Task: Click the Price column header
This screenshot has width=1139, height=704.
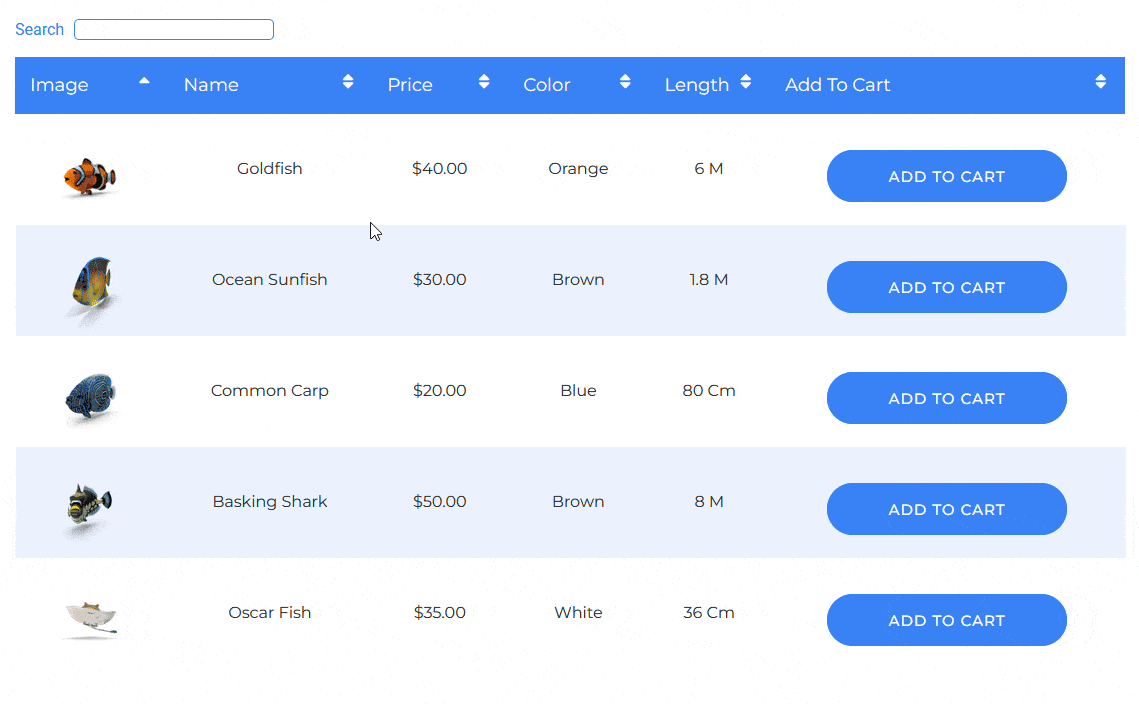Action: pyautogui.click(x=410, y=84)
